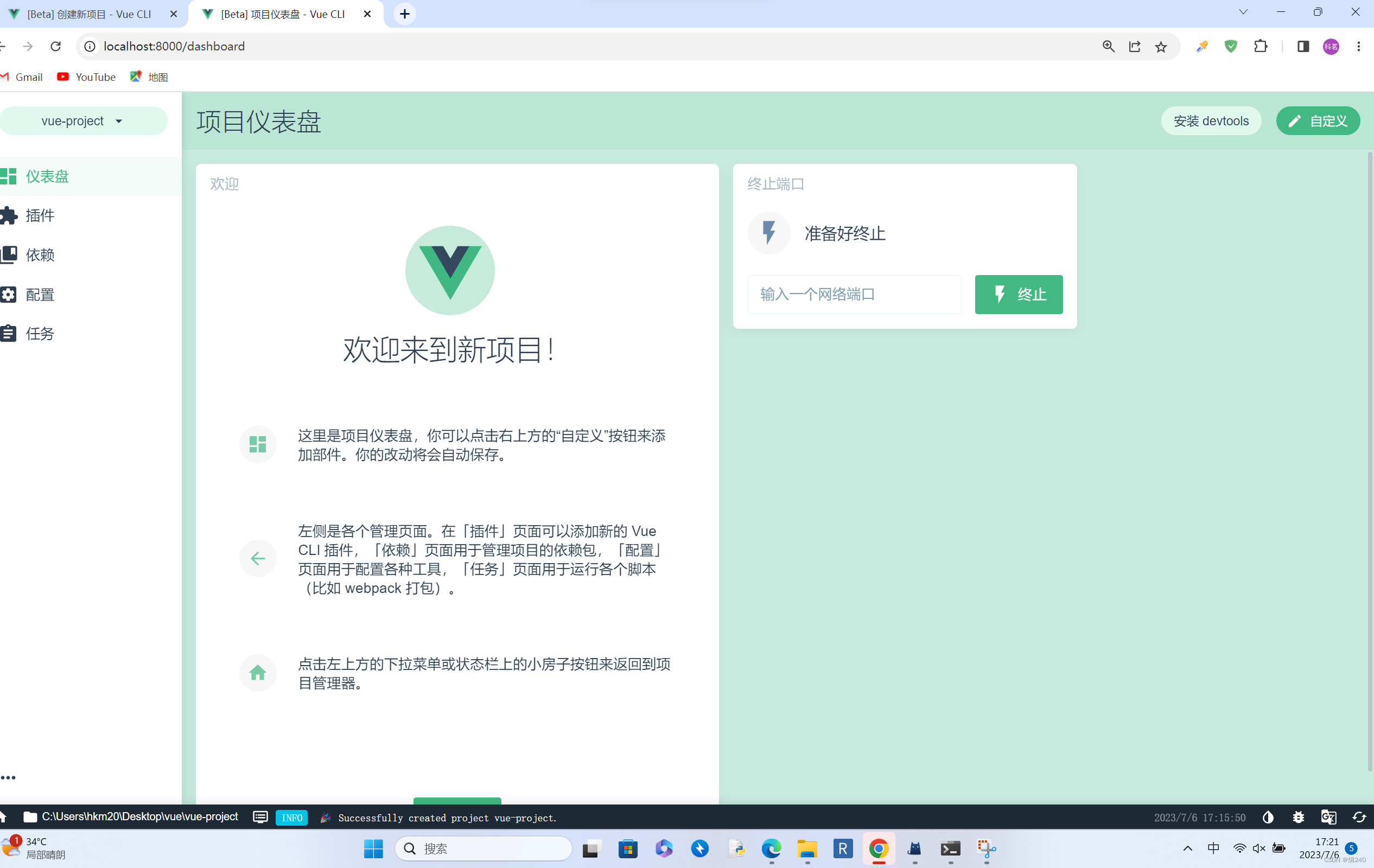The height and width of the screenshot is (868, 1374).
Task: Open Microsoft Edge from taskbar
Action: [772, 848]
